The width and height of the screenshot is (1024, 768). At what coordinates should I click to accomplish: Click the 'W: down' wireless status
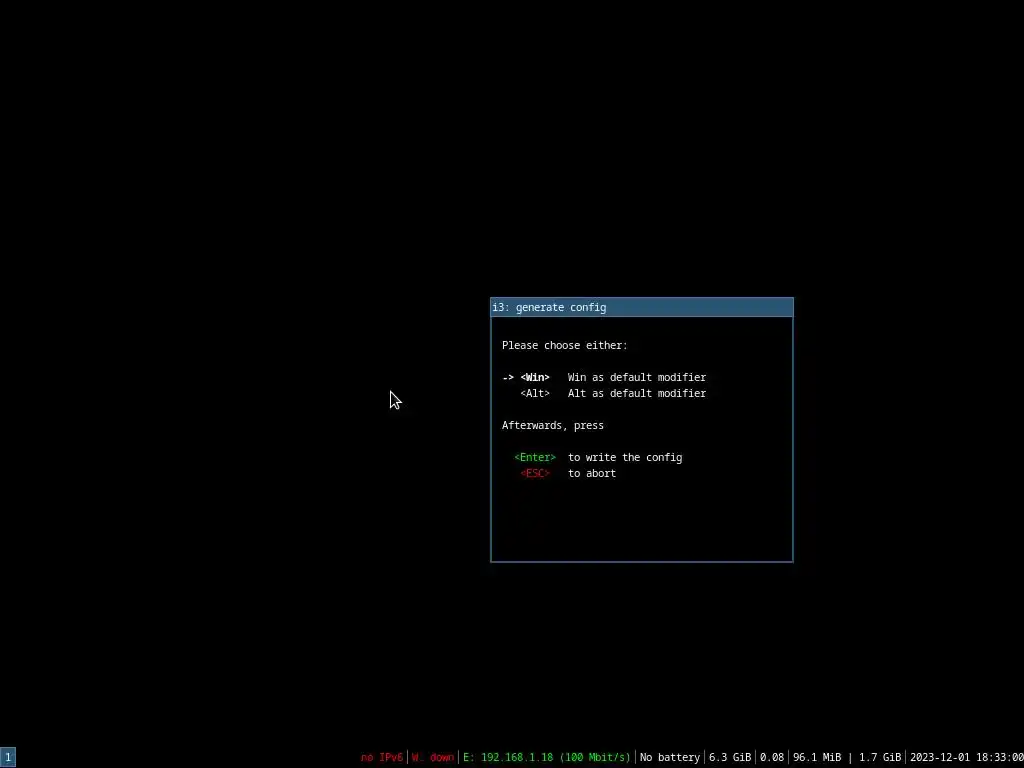(432, 758)
